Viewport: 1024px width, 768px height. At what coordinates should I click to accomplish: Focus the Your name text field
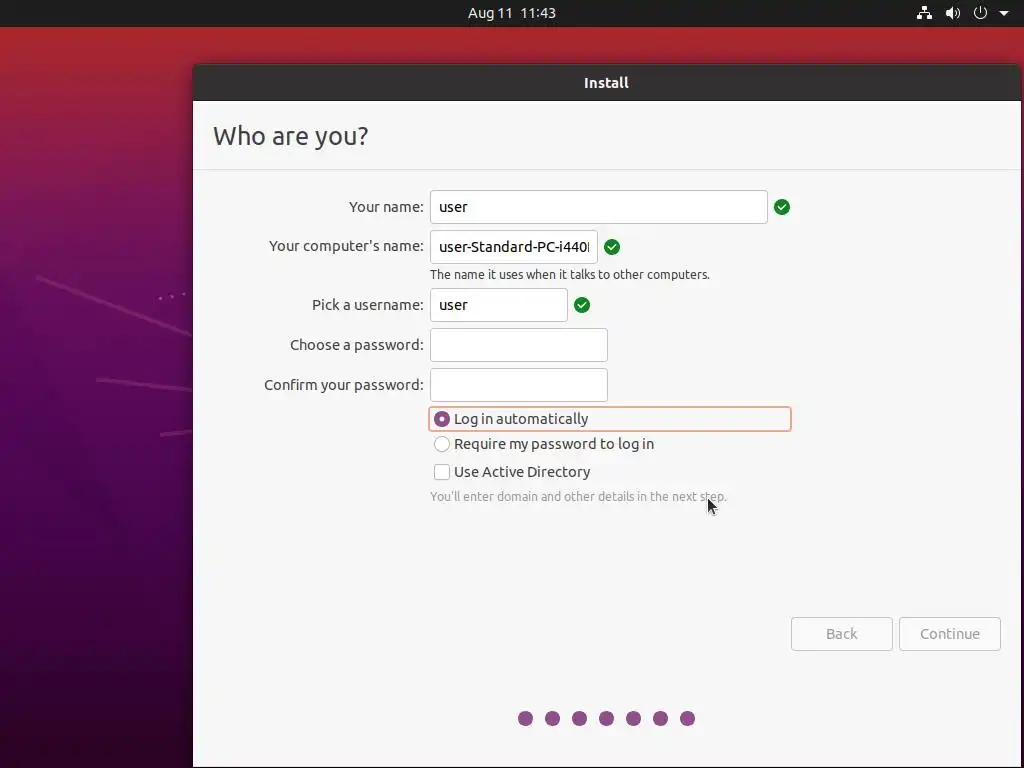tap(598, 207)
